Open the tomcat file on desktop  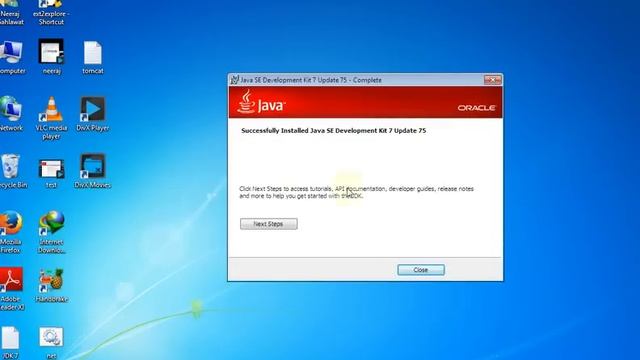click(93, 58)
